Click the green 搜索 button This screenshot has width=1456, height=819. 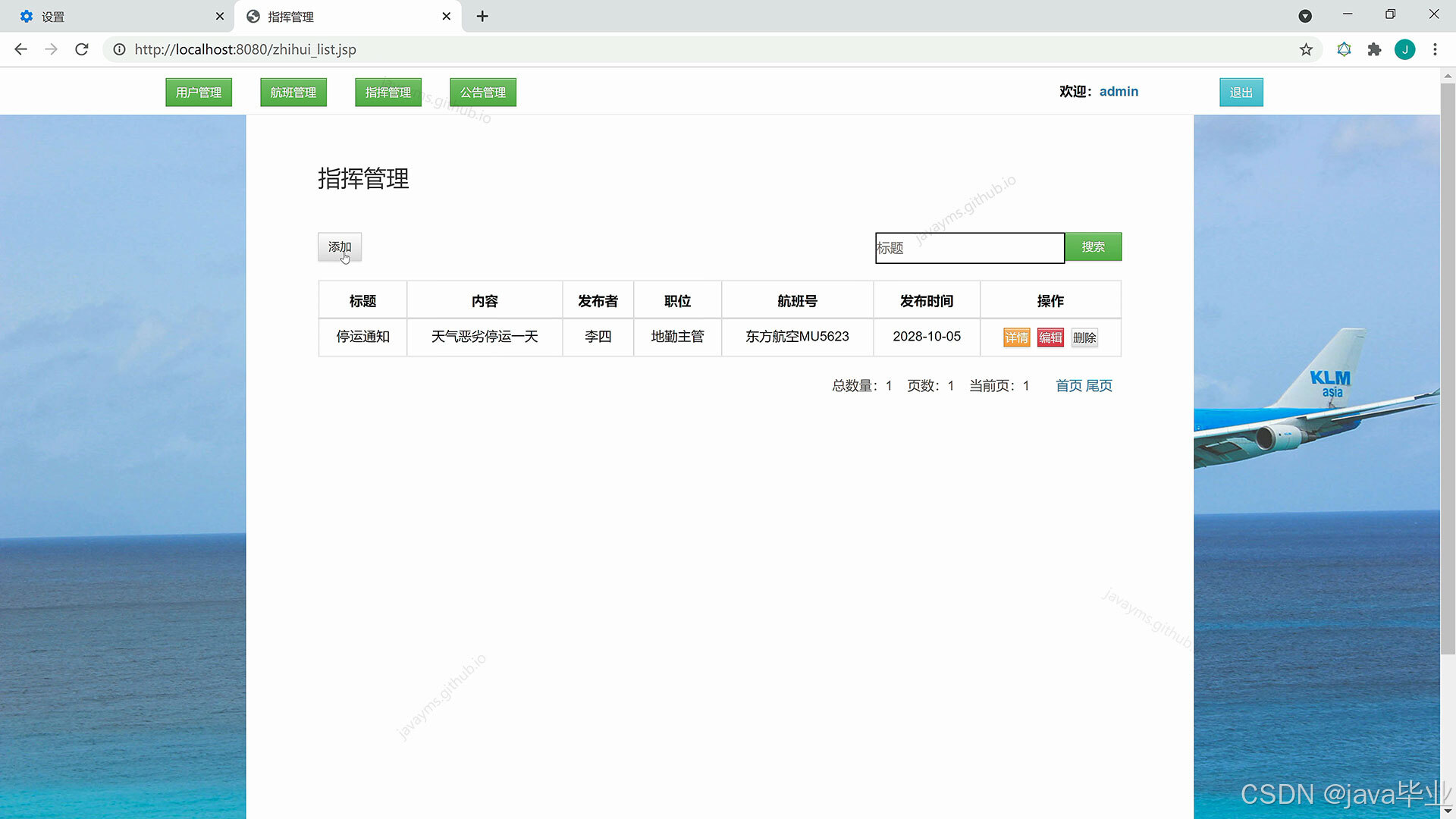pyautogui.click(x=1093, y=247)
